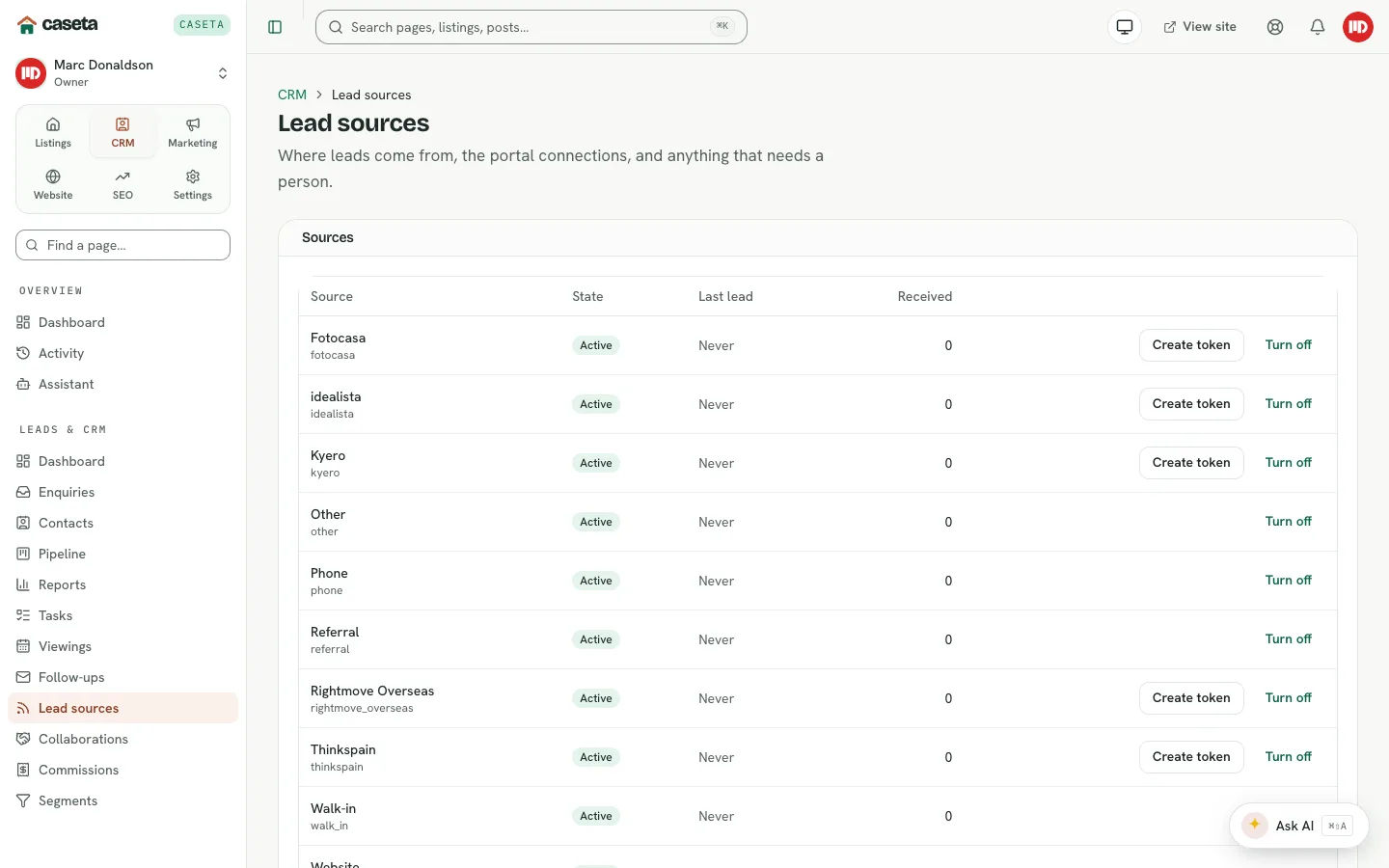This screenshot has height=868, width=1389.
Task: Open the Tasks page
Action: [x=123, y=615]
